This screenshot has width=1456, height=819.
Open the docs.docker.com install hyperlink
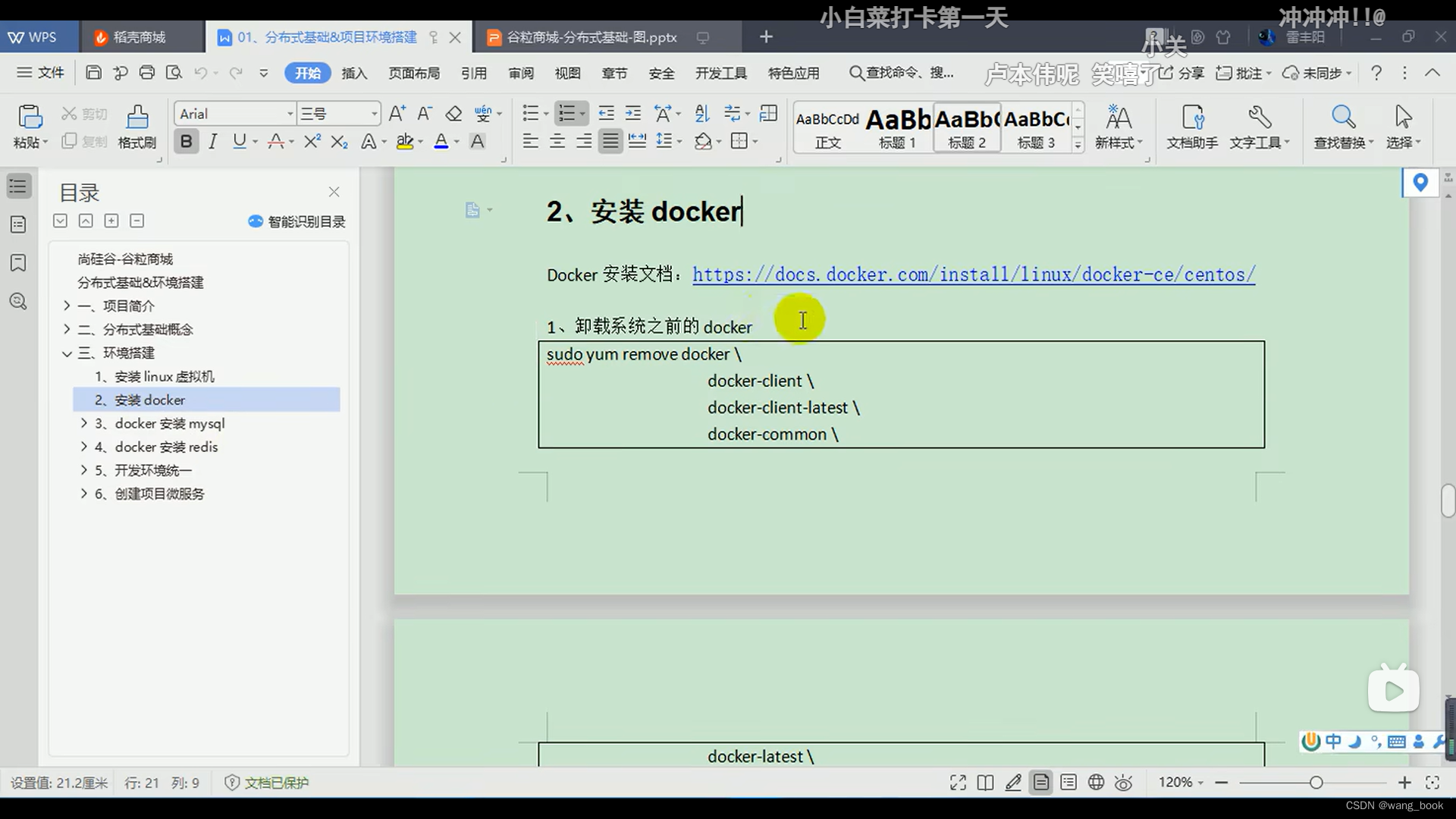973,275
